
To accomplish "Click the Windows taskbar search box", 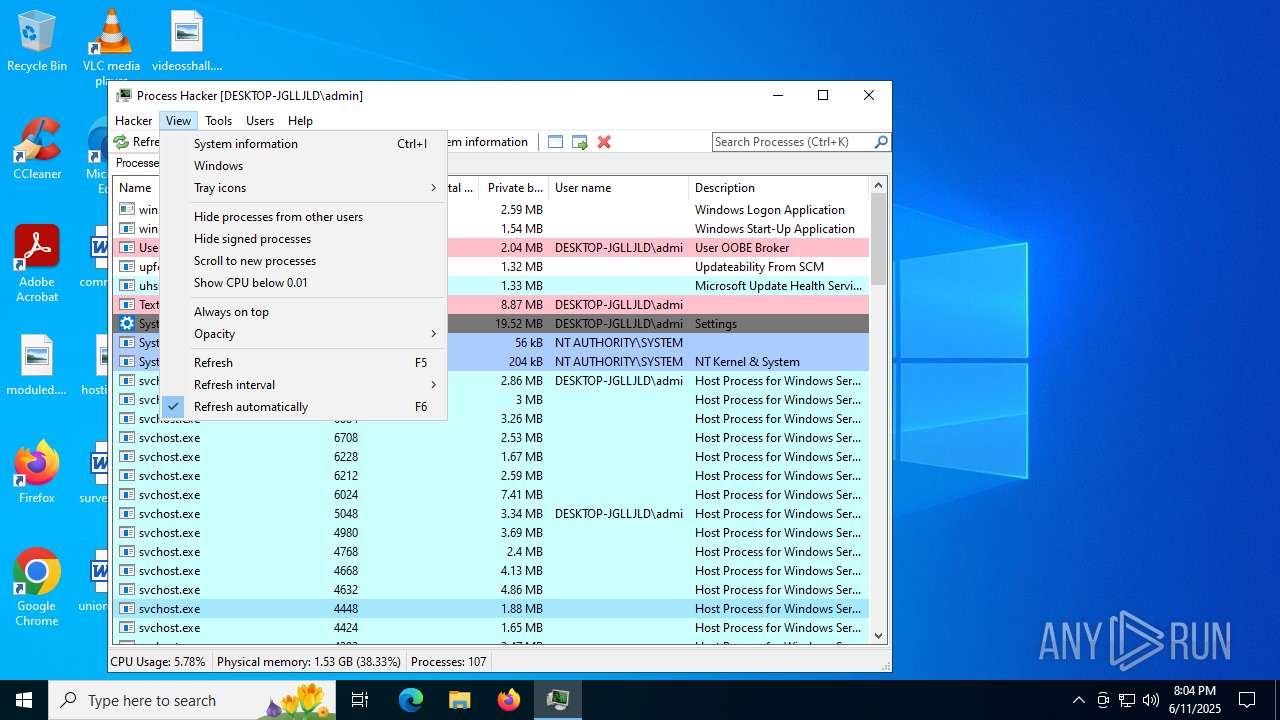I will point(192,700).
